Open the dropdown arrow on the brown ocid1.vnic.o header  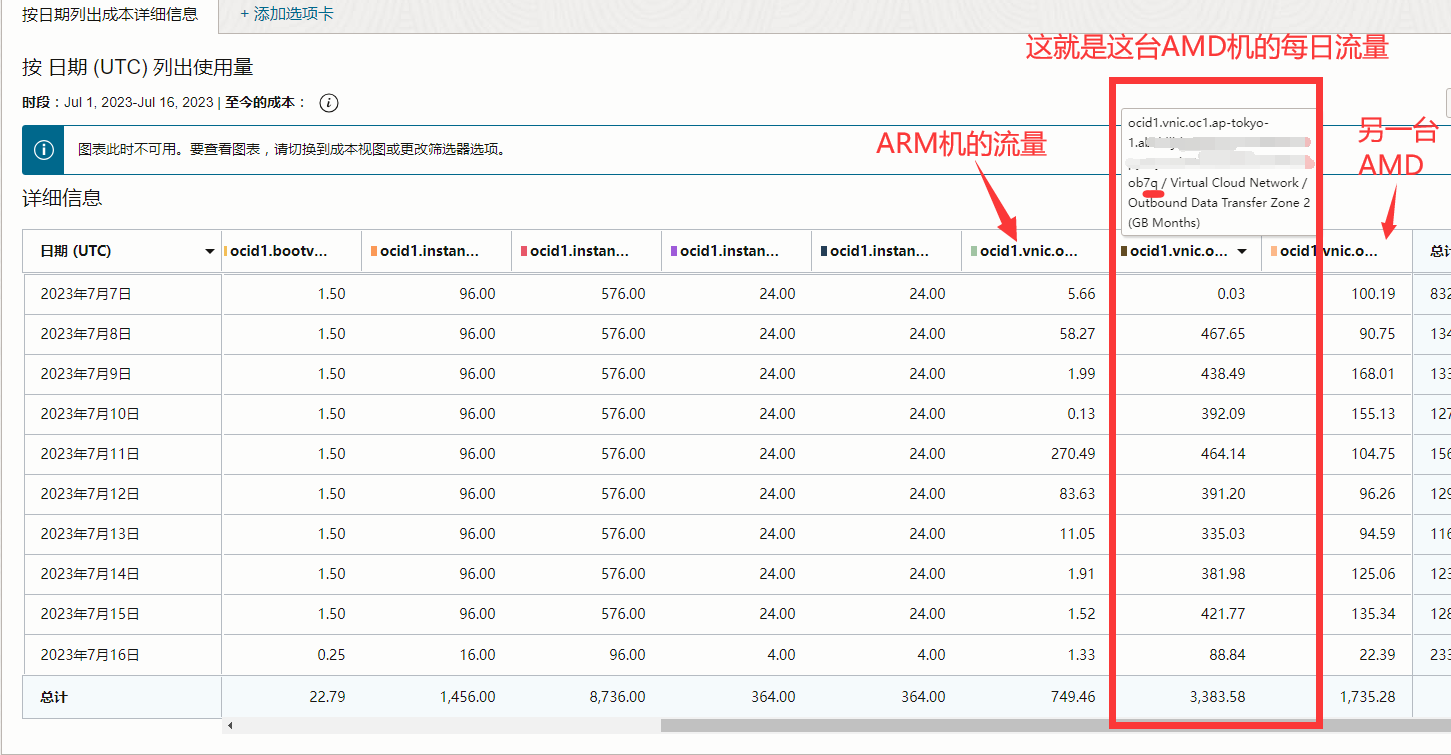click(x=1242, y=251)
